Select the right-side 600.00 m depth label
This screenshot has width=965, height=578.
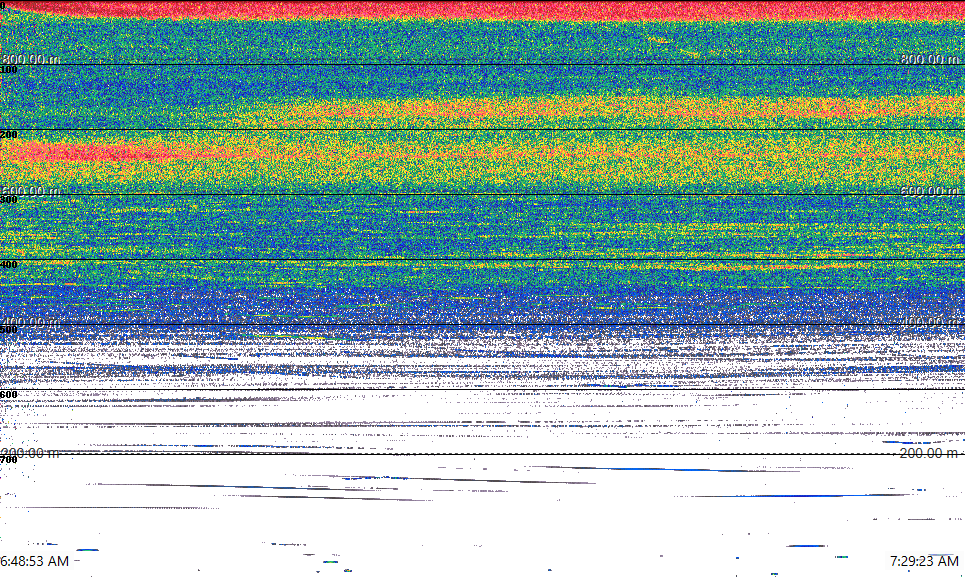pyautogui.click(x=929, y=191)
